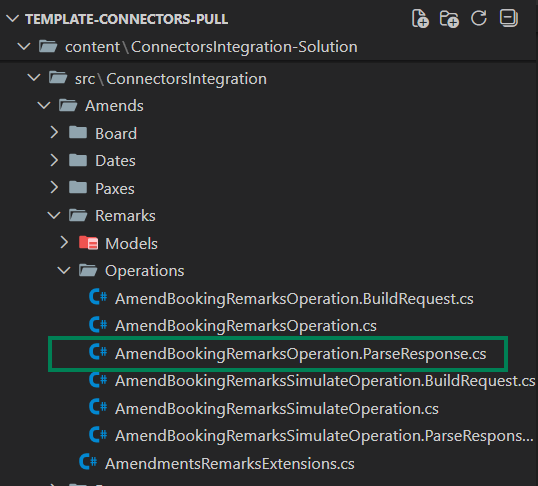Refresh the Explorer view

click(479, 18)
